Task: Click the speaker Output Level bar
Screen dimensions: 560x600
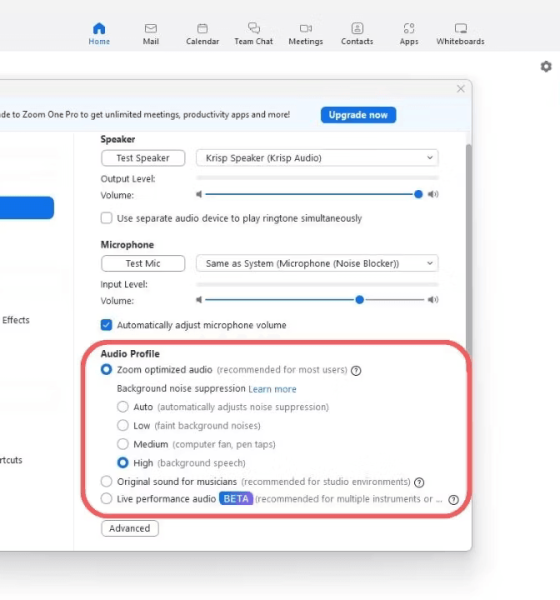Action: click(x=317, y=178)
